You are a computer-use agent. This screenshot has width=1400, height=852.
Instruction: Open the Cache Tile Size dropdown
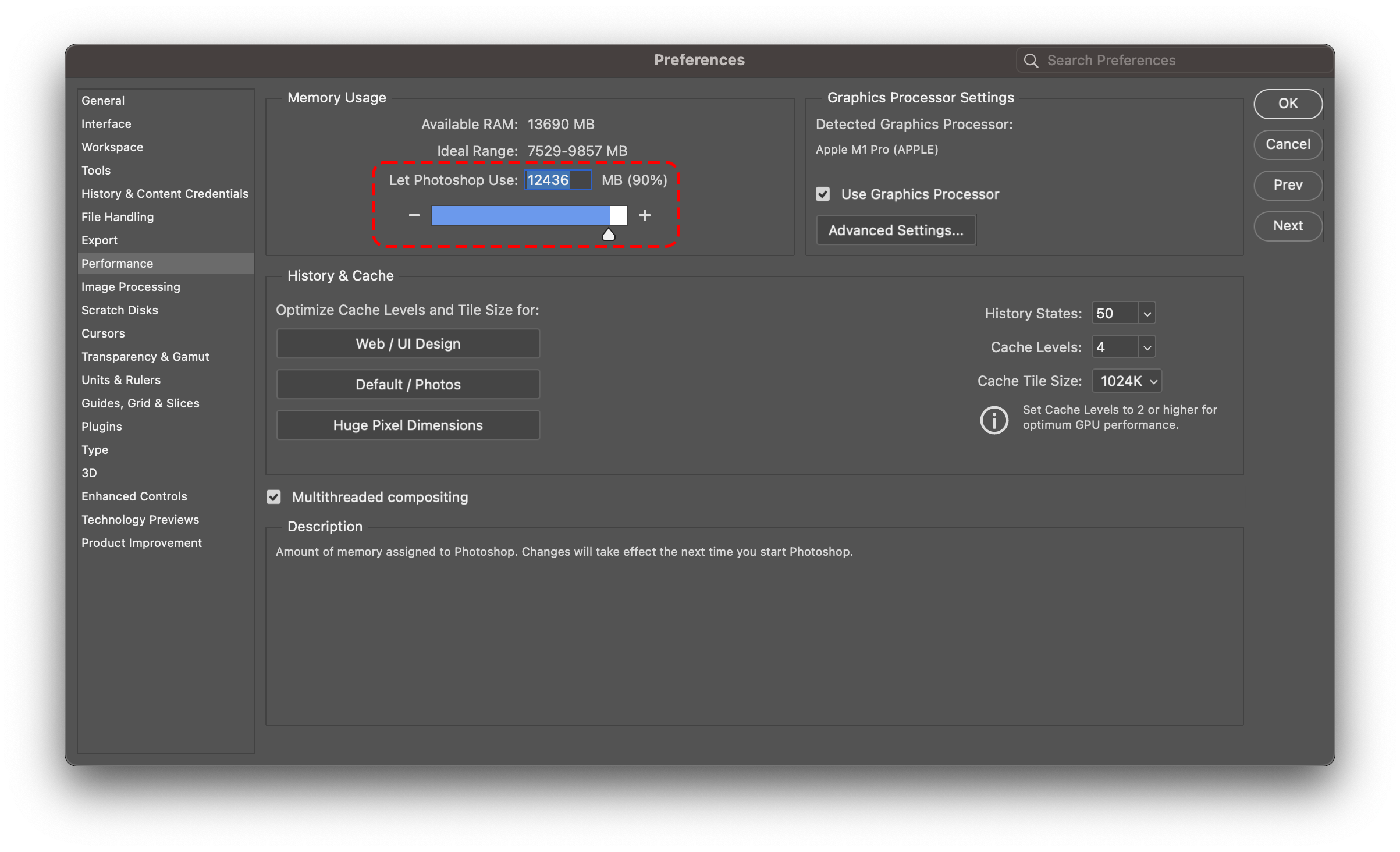pos(1127,381)
